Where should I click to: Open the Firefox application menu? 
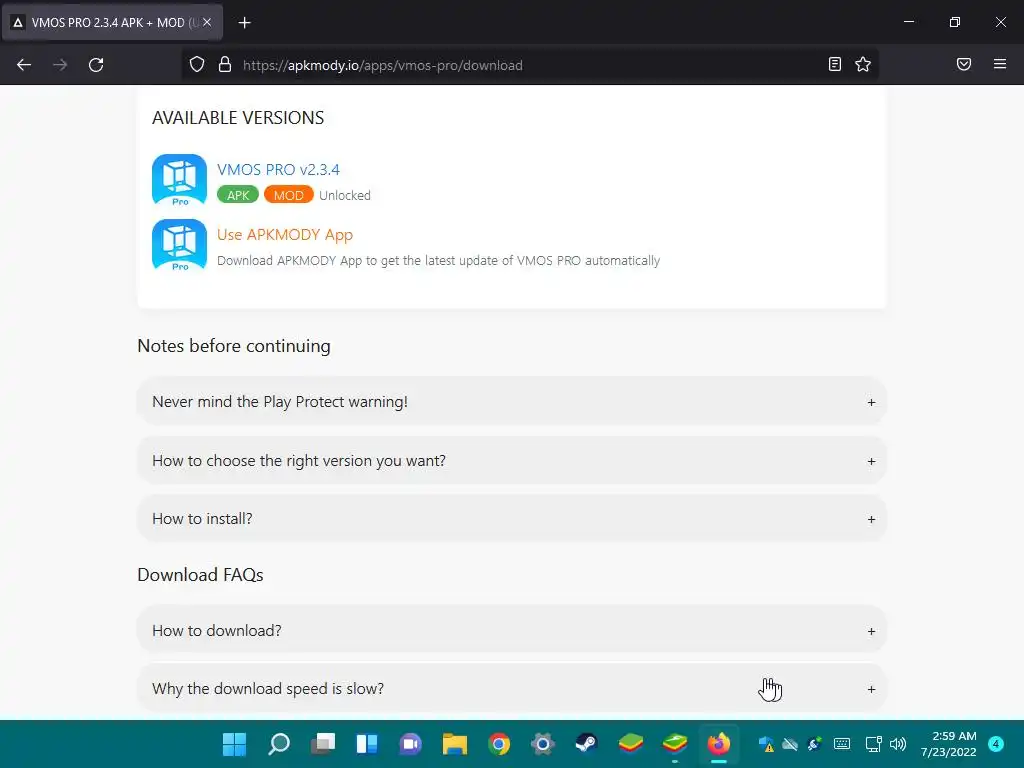click(1000, 64)
